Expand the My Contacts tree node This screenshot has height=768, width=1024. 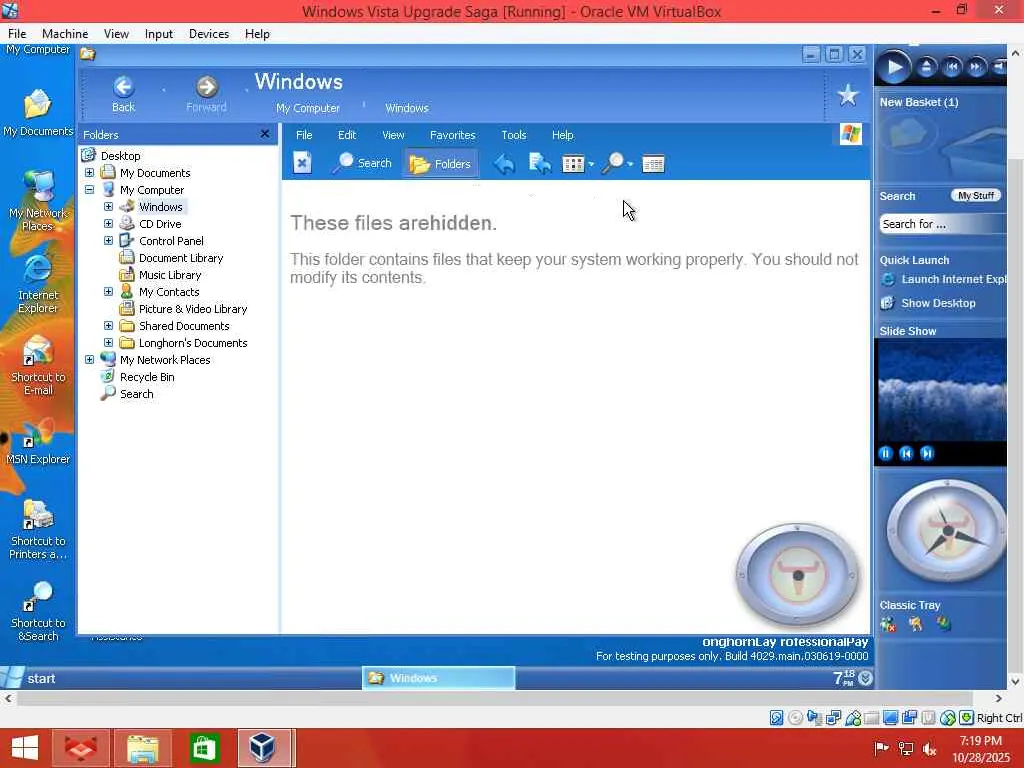pyautogui.click(x=108, y=292)
